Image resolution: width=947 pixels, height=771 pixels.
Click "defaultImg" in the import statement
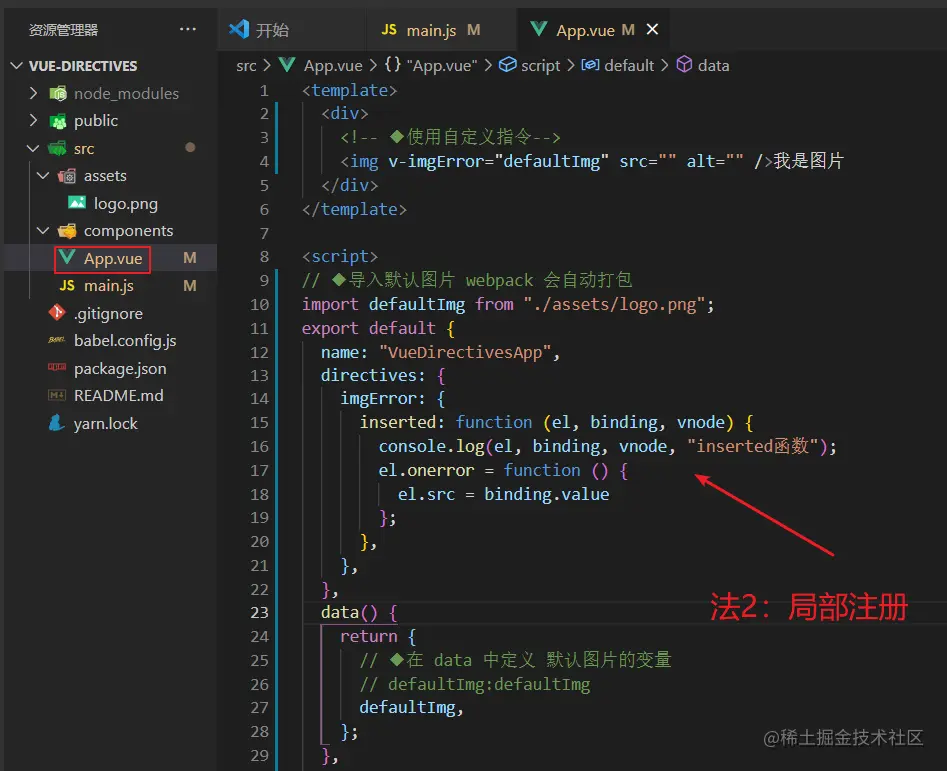tap(417, 304)
